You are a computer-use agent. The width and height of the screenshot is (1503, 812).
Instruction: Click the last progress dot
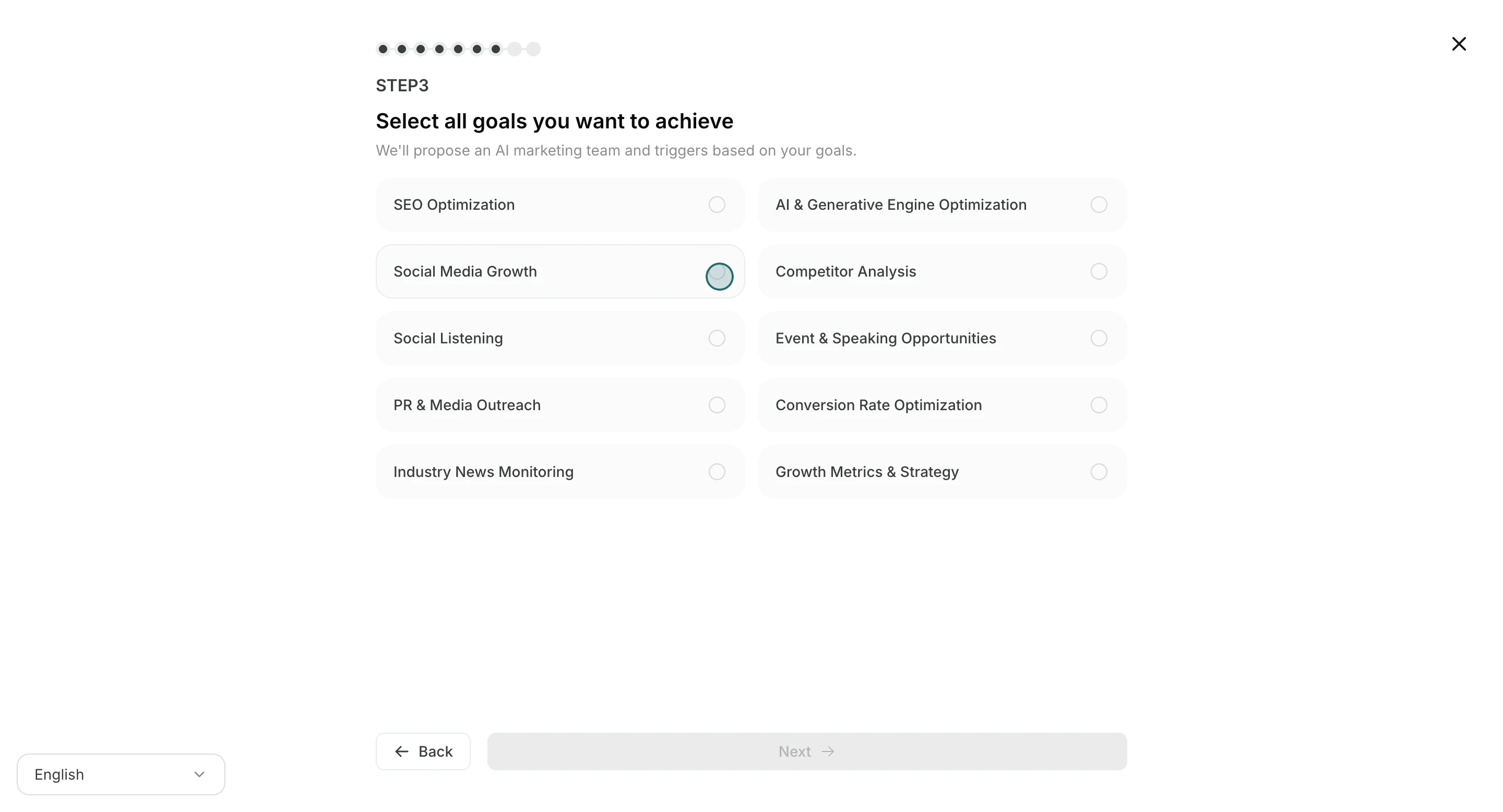pyautogui.click(x=533, y=49)
